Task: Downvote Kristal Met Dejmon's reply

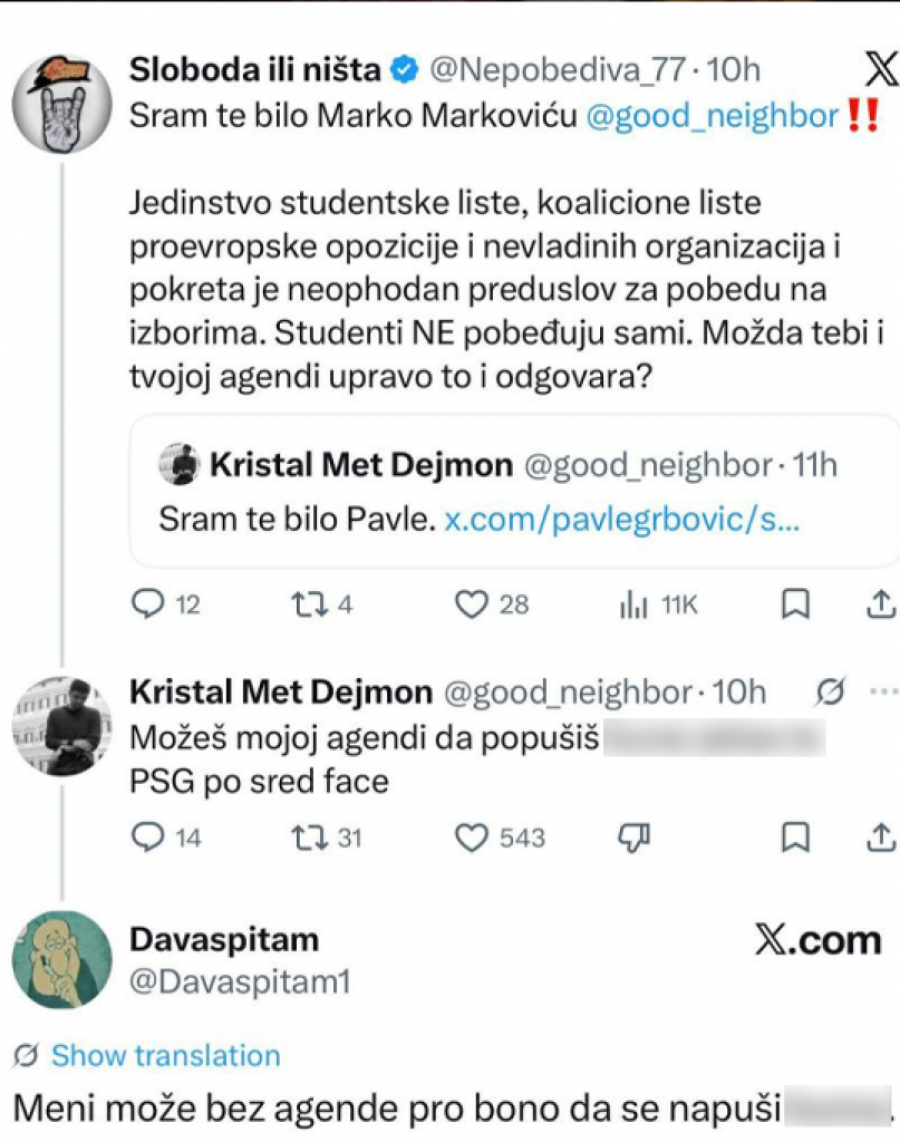Action: point(636,837)
